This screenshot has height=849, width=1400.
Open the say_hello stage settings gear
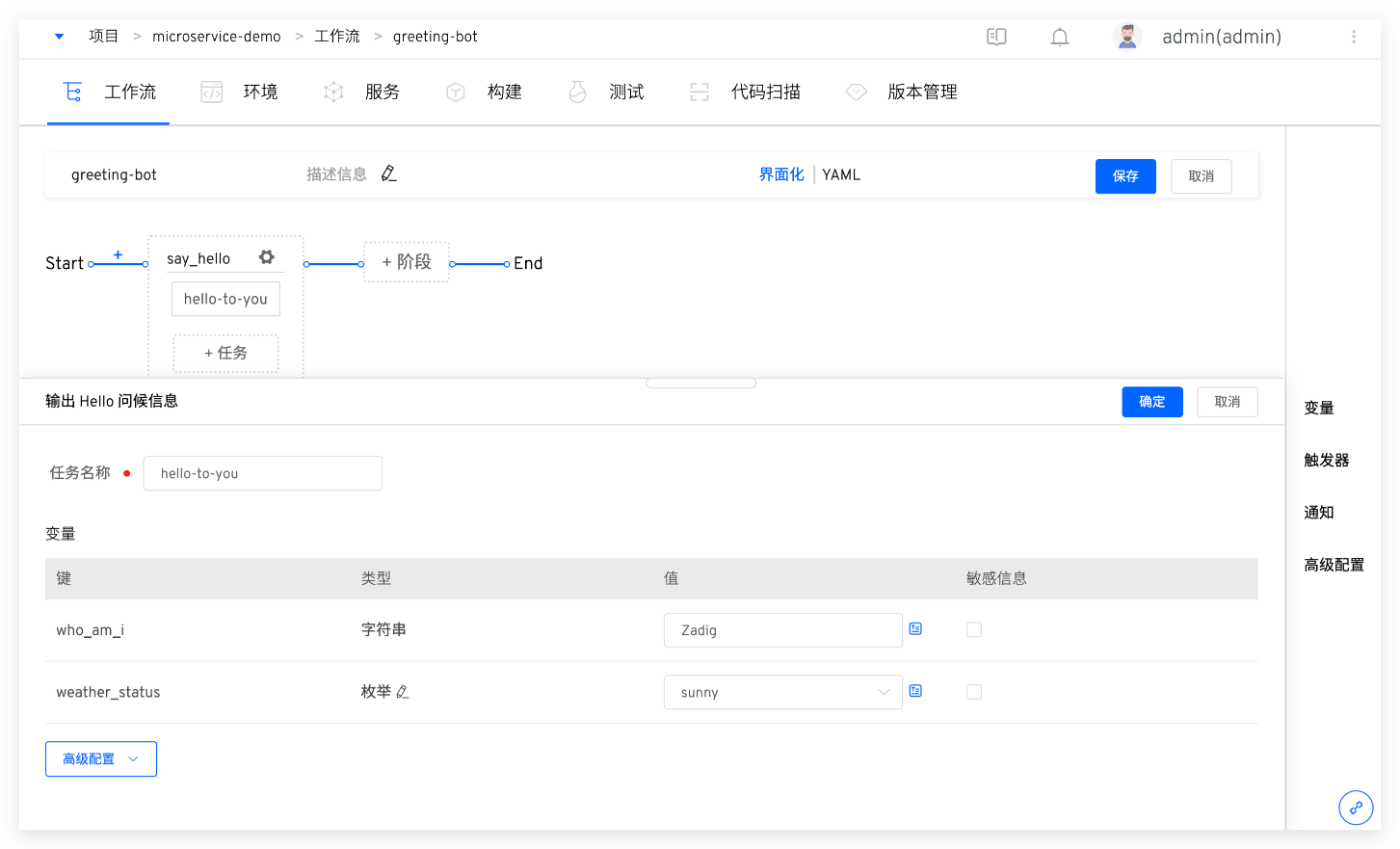pos(266,257)
